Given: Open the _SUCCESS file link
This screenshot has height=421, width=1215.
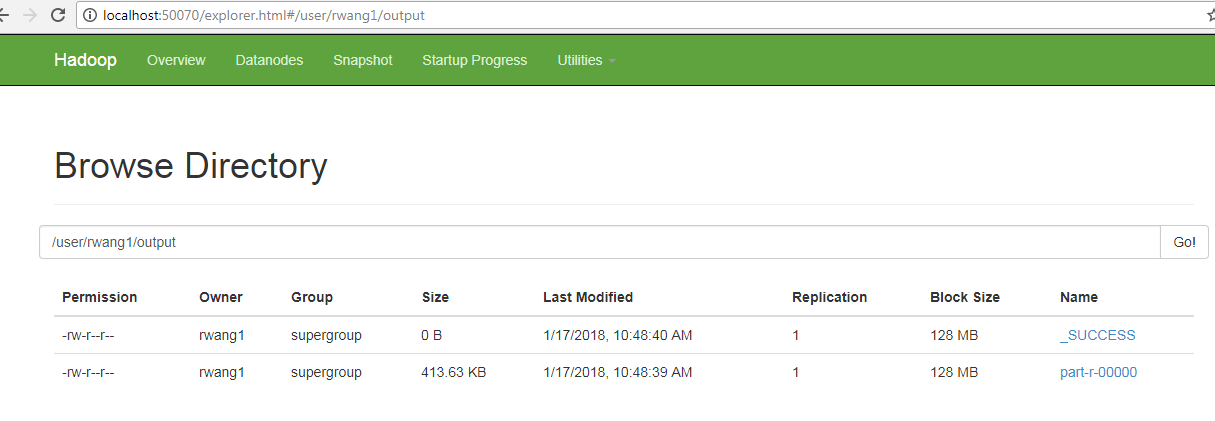Looking at the screenshot, I should pyautogui.click(x=1097, y=335).
